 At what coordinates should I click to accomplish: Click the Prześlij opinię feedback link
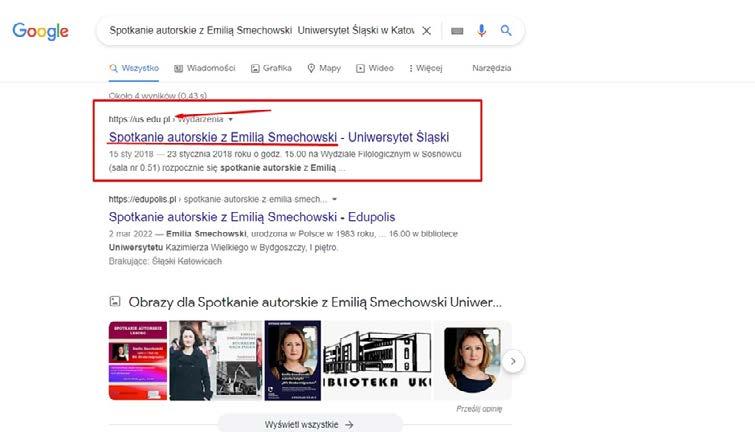point(479,409)
